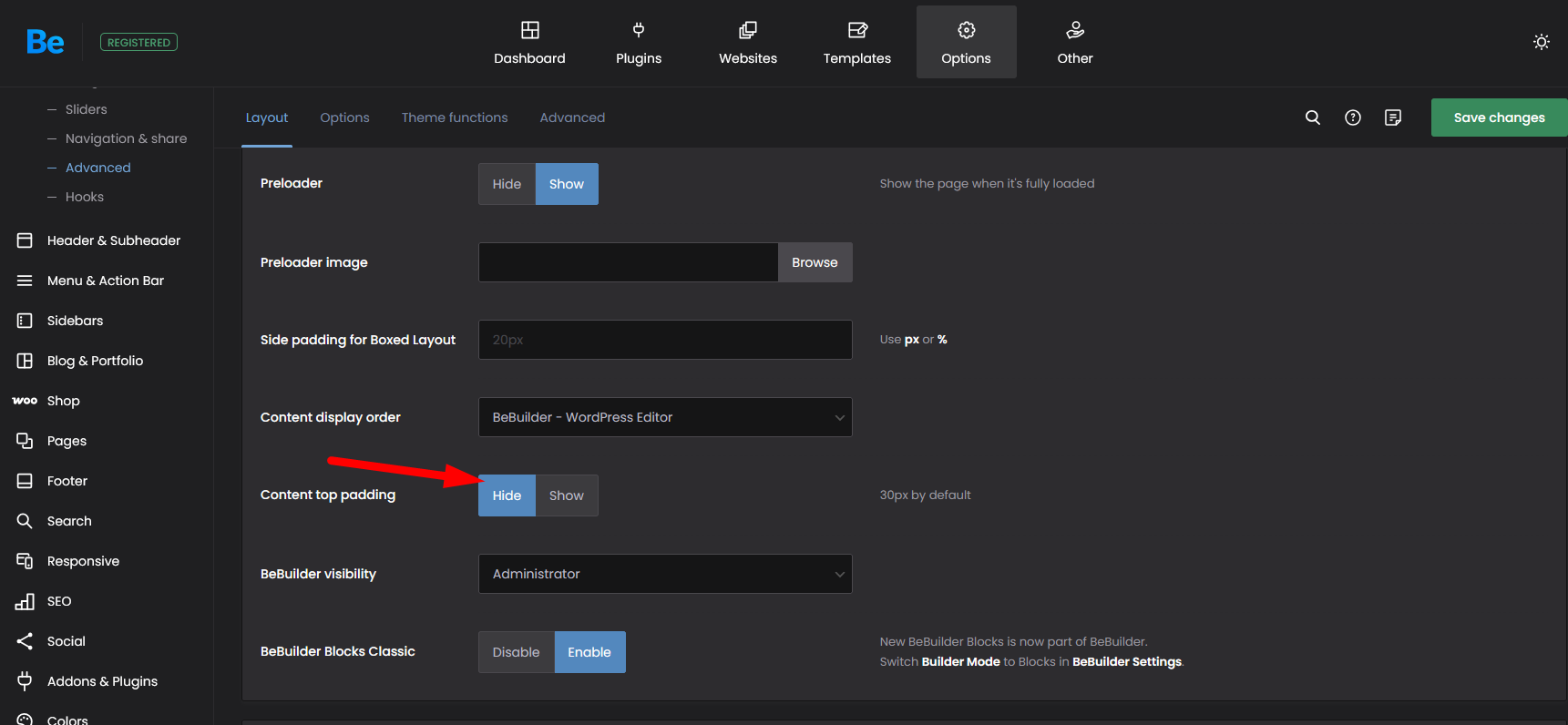
Task: Click the Save changes button
Action: pos(1499,117)
